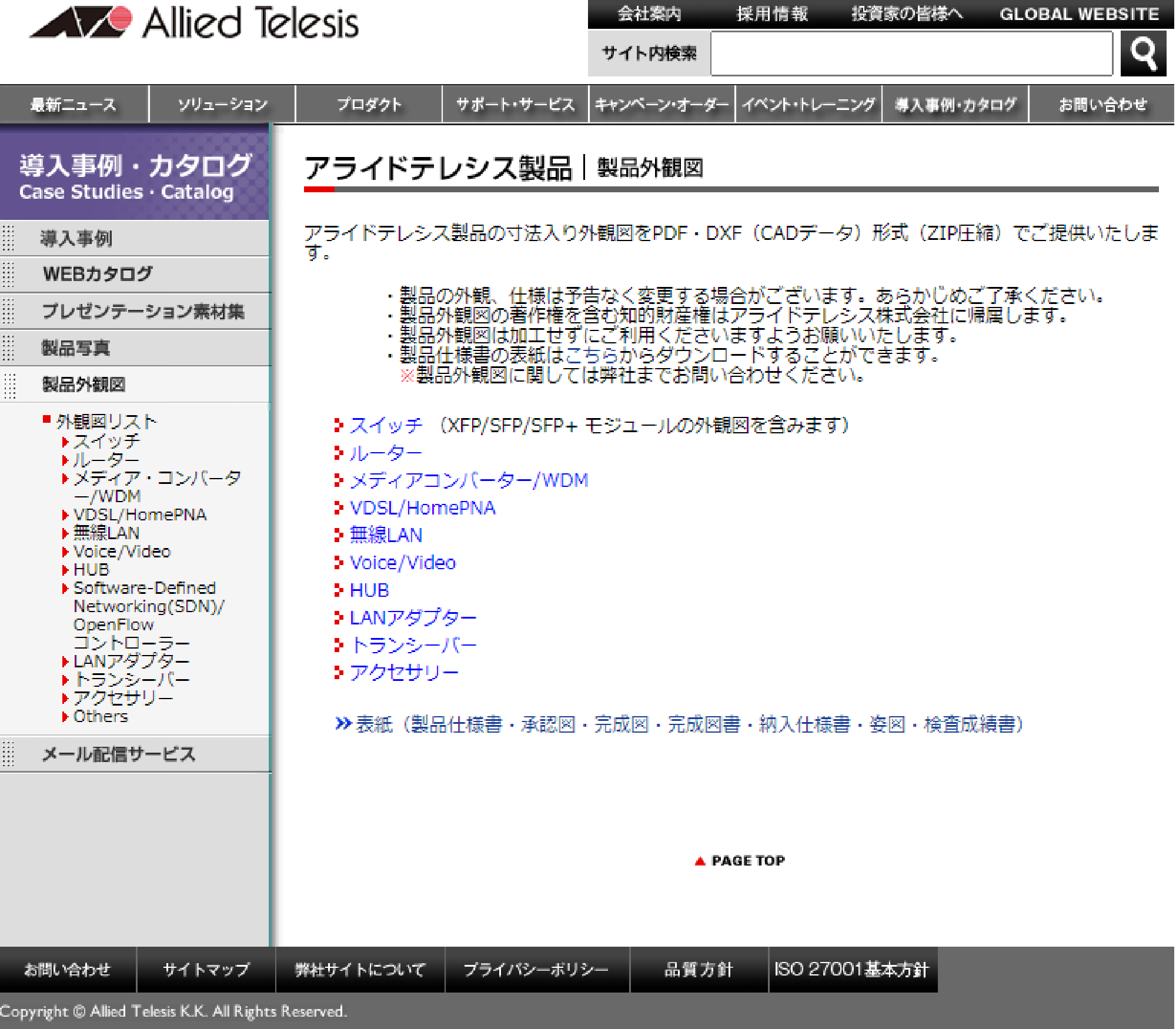Image resolution: width=1176 pixels, height=1029 pixels.
Task: Open プロダクト navigation tab
Action: click(369, 104)
